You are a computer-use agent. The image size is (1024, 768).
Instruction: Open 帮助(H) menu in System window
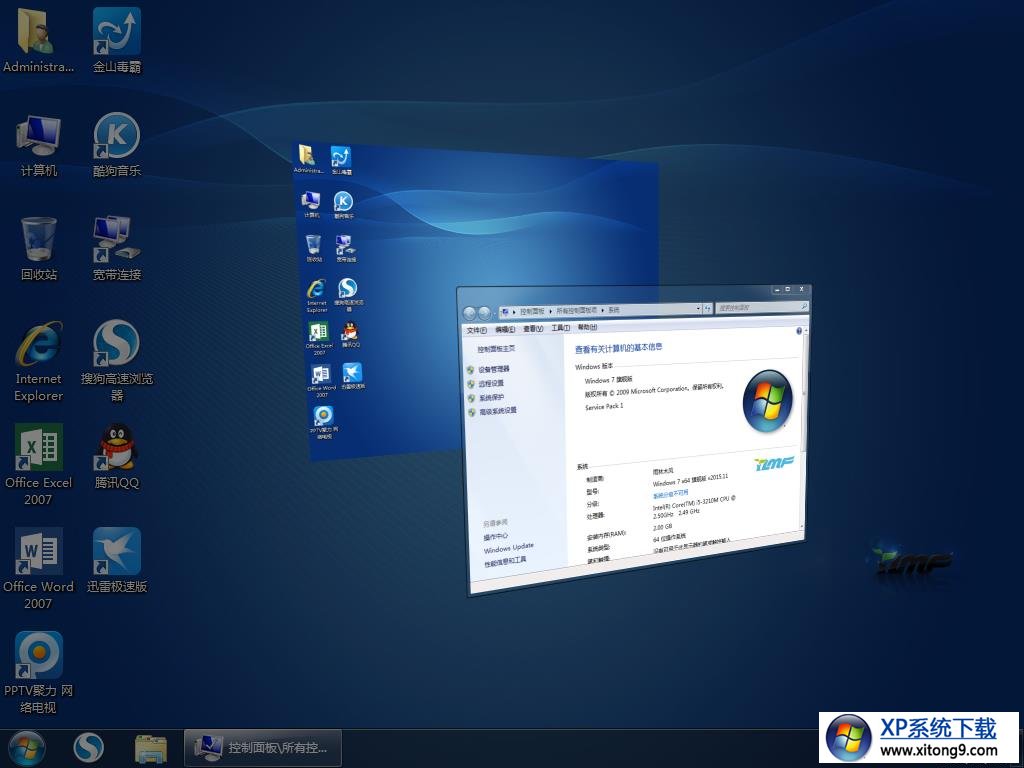click(587, 327)
